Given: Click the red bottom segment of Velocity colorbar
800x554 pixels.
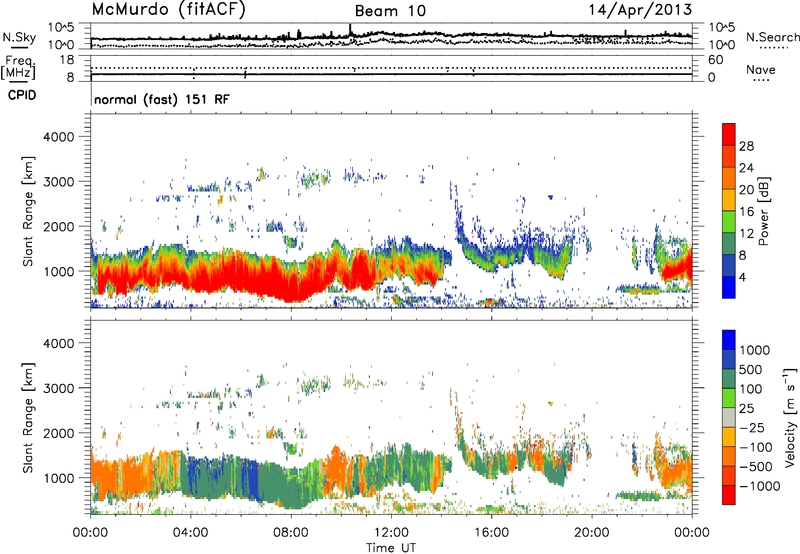Looking at the screenshot, I should 729,495.
